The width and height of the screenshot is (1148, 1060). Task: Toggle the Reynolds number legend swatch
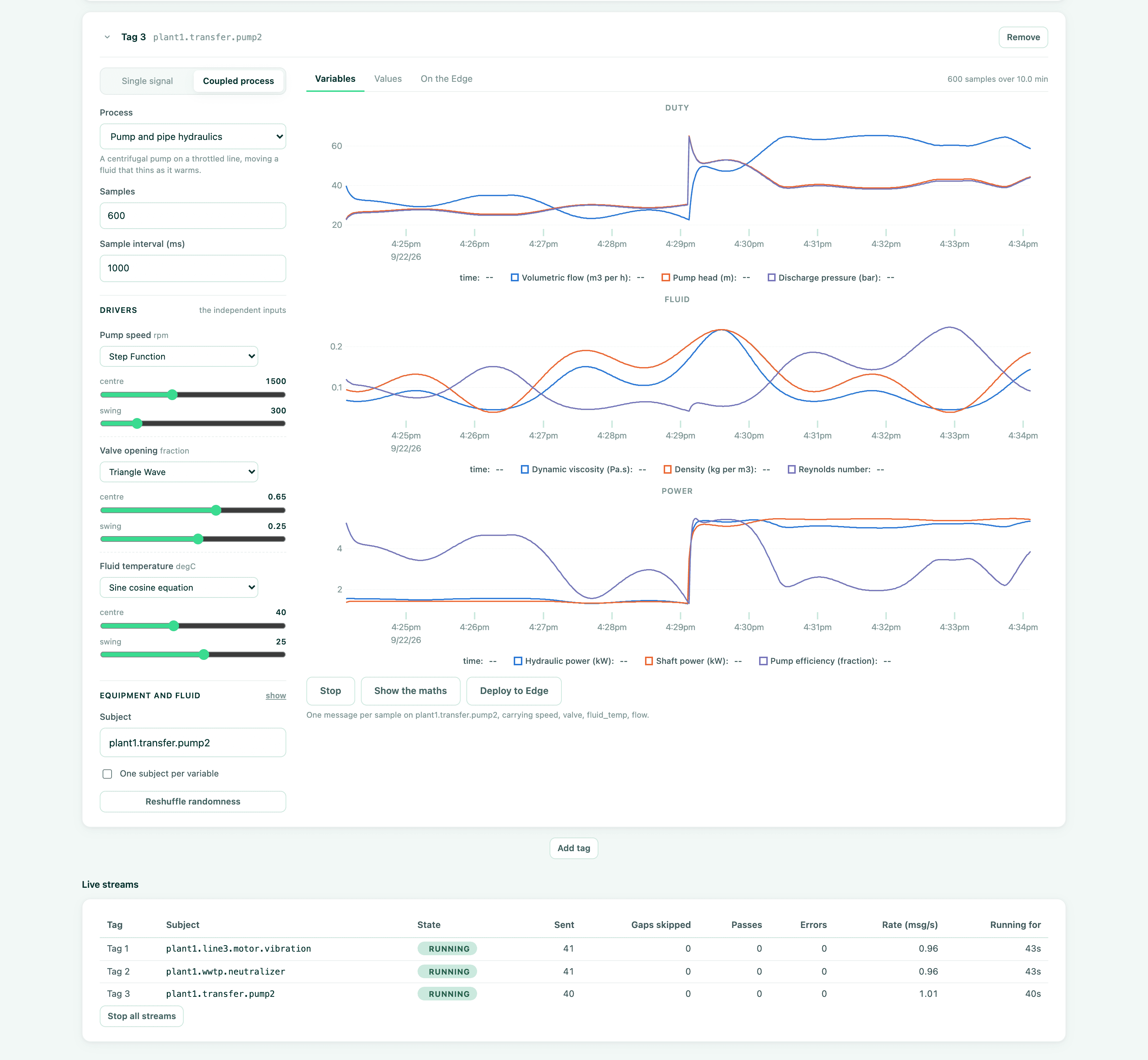tap(792, 469)
